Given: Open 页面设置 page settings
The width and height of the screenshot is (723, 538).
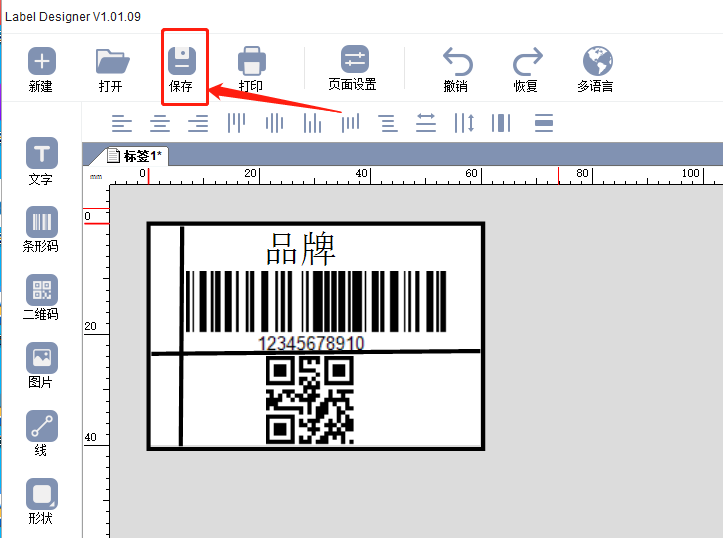Looking at the screenshot, I should pyautogui.click(x=353, y=68).
